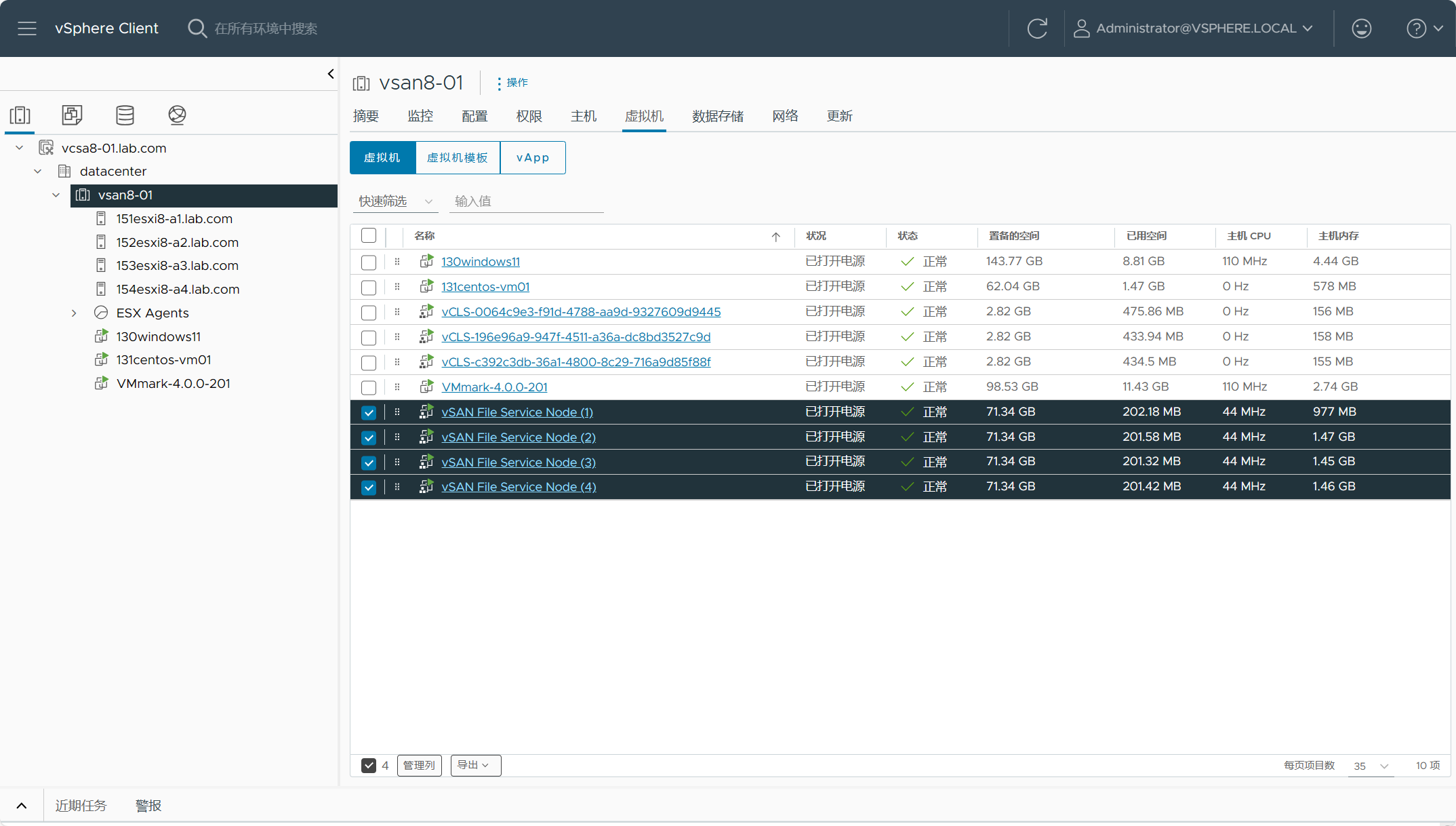Open the 导出 export dropdown
Screen dimensions: 1456x826
(476, 765)
